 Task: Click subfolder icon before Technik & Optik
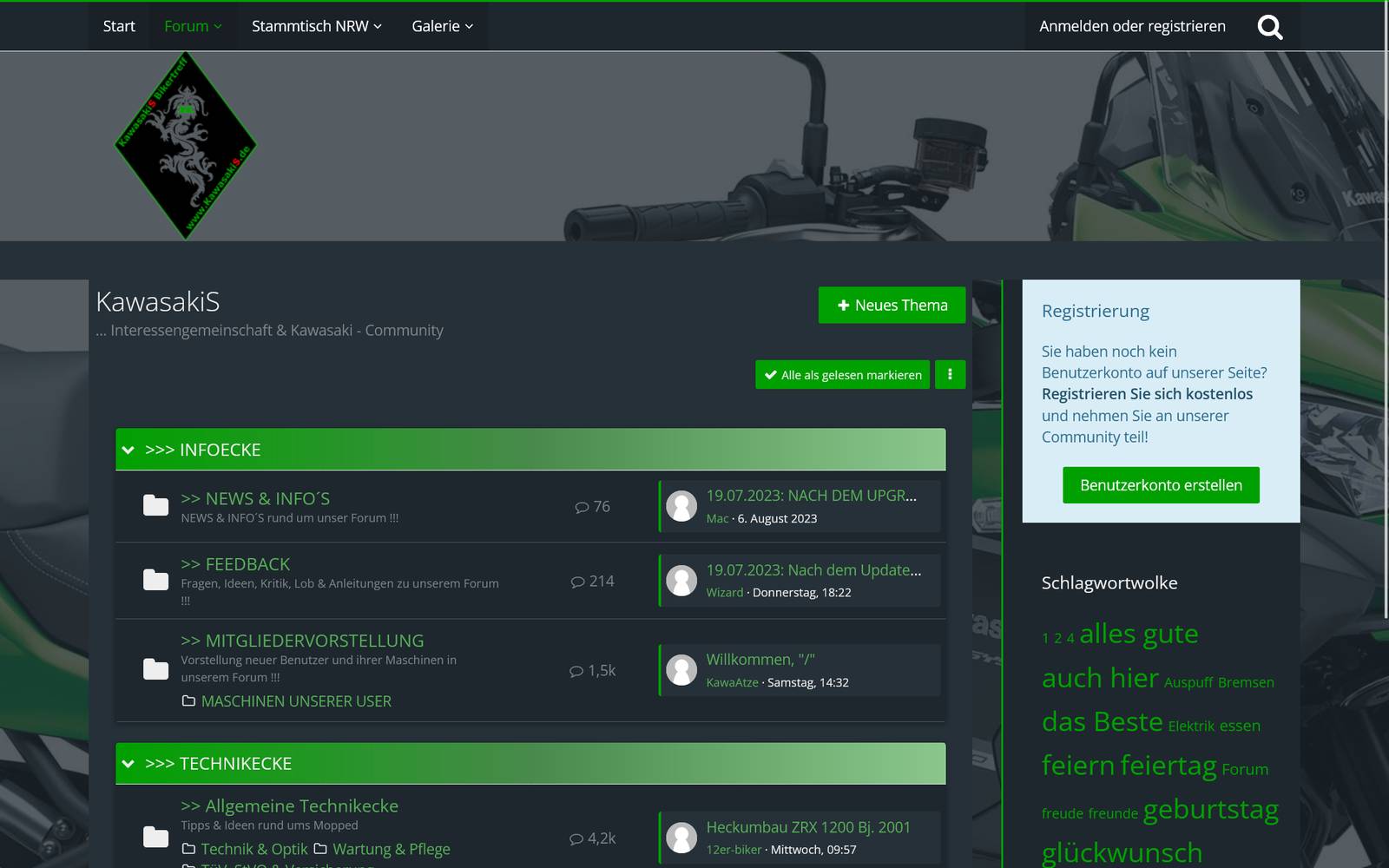pos(188,849)
